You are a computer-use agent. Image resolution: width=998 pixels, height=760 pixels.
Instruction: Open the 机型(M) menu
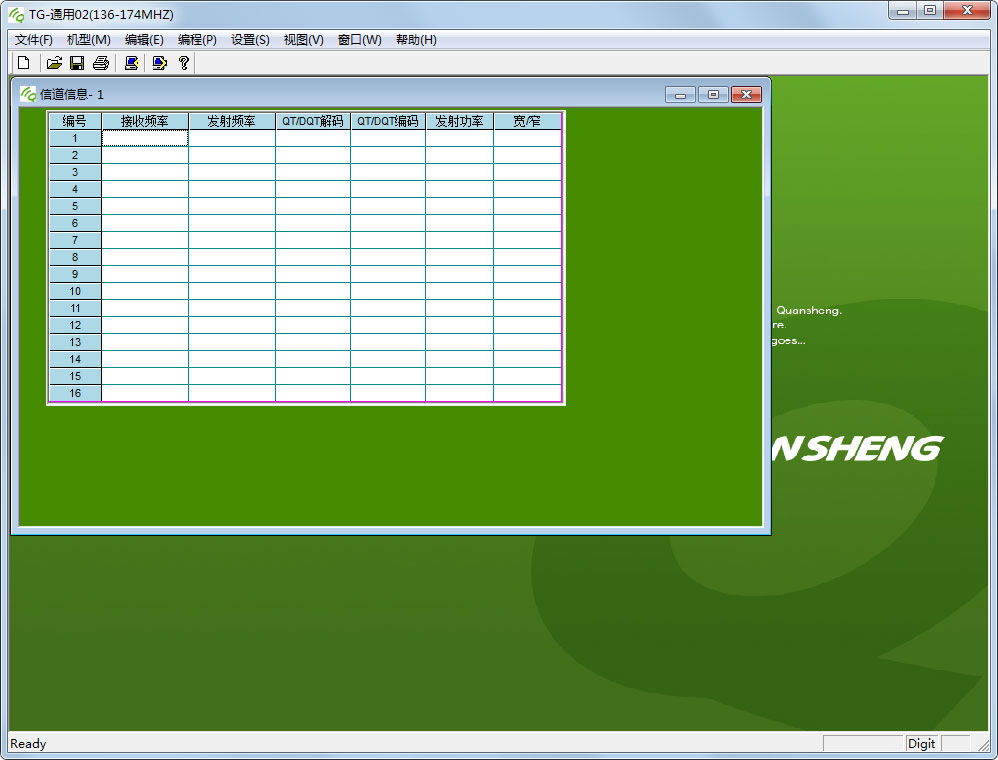(88, 40)
